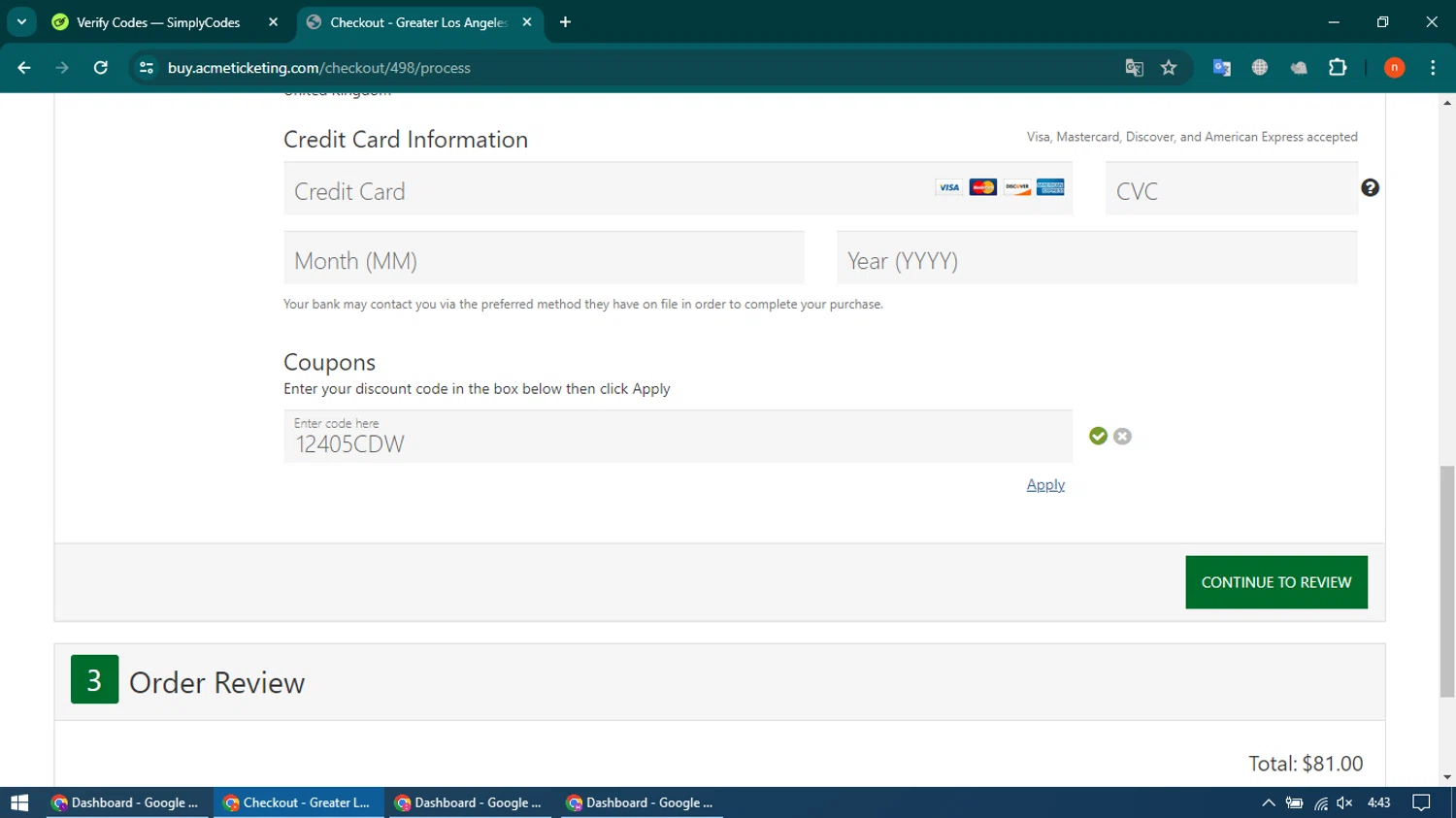1456x818 pixels.
Task: Click the step 3 Order Review badge
Action: tap(94, 679)
